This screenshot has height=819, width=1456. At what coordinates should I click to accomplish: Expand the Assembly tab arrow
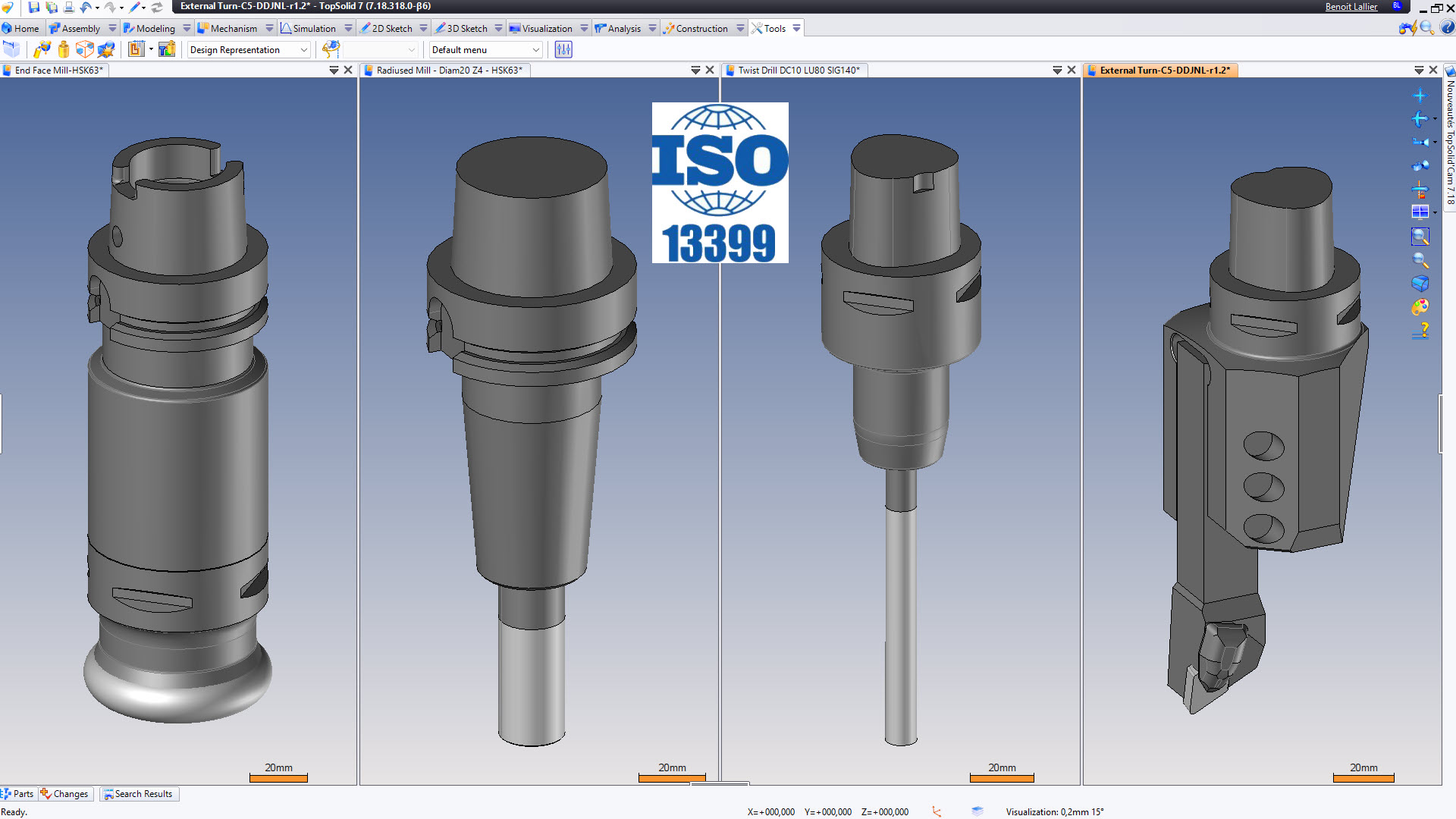[112, 29]
